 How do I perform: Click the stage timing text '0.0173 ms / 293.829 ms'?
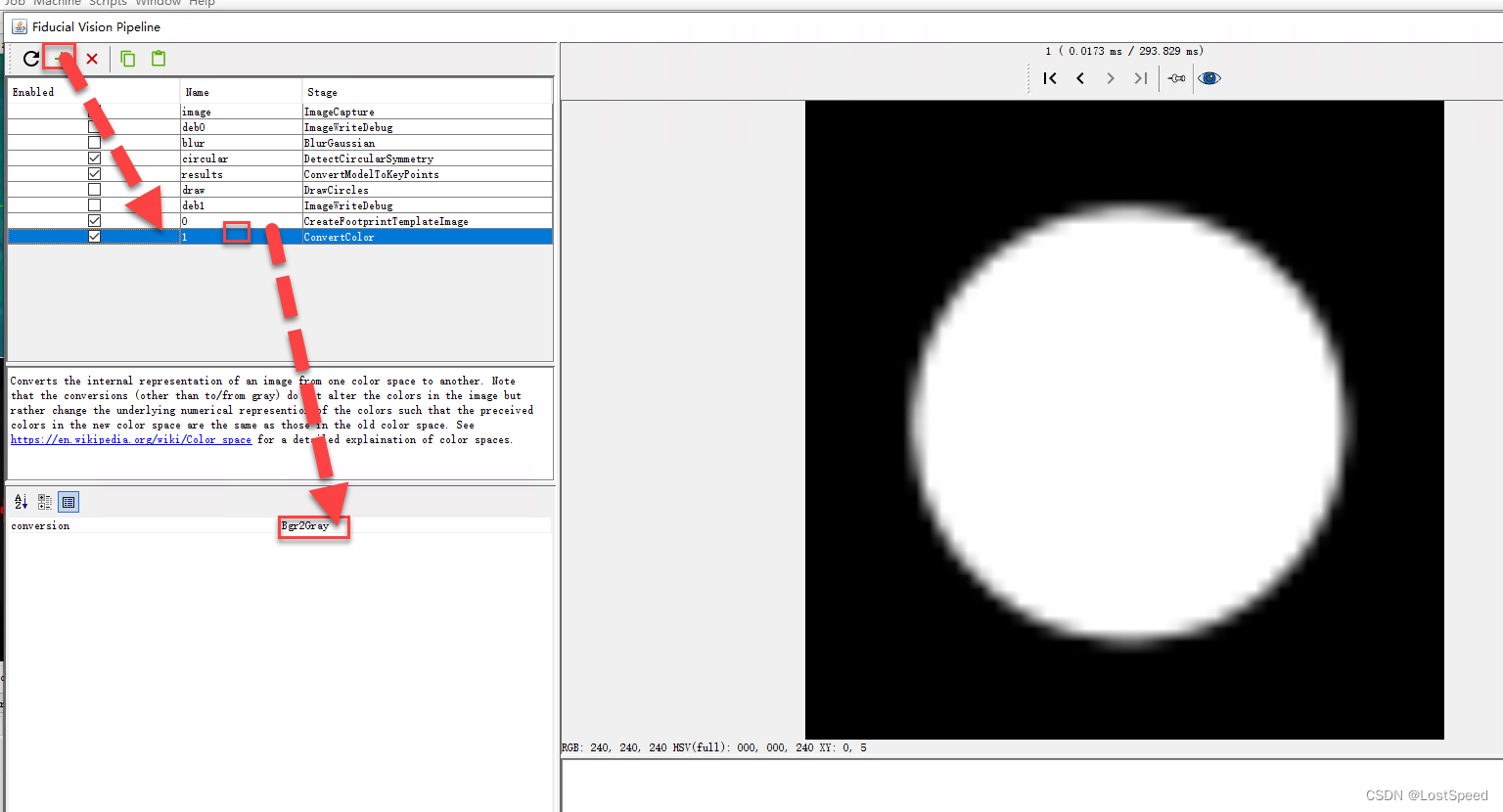pos(1135,51)
